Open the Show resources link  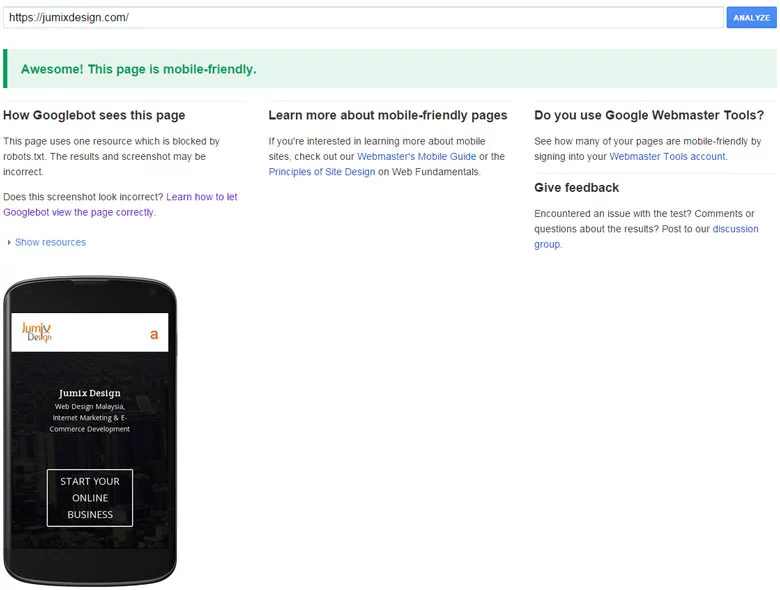tap(50, 242)
